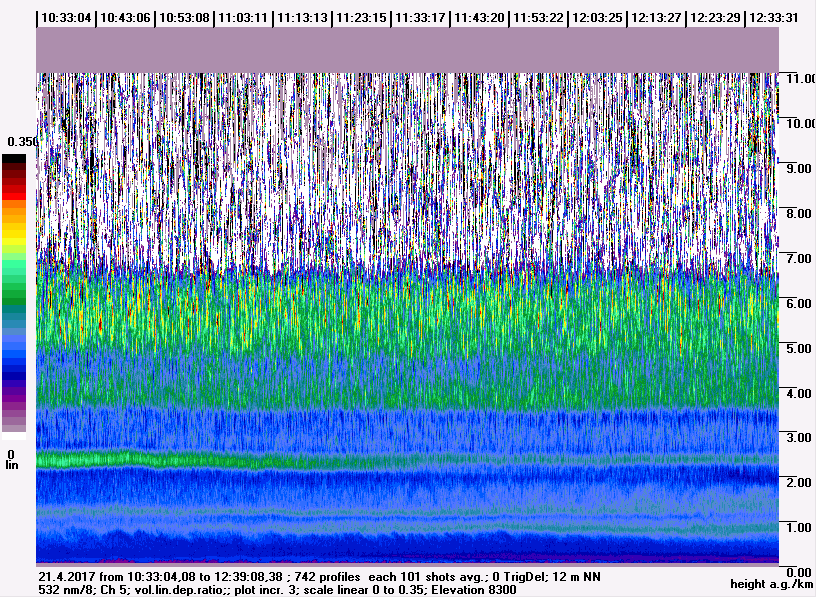Click the 12:23:29 time label

(715, 18)
